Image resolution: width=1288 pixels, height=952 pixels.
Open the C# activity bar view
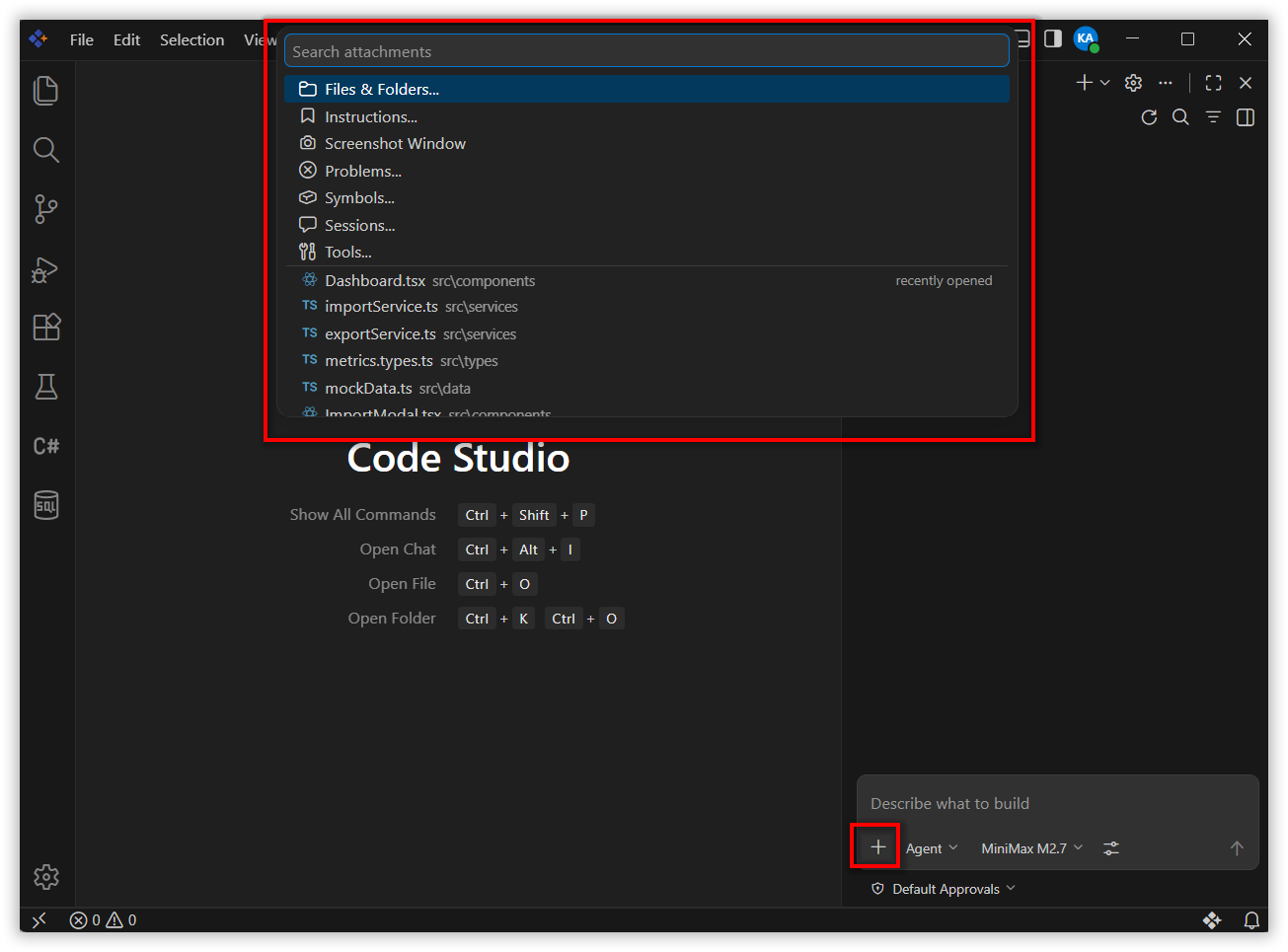[x=46, y=446]
